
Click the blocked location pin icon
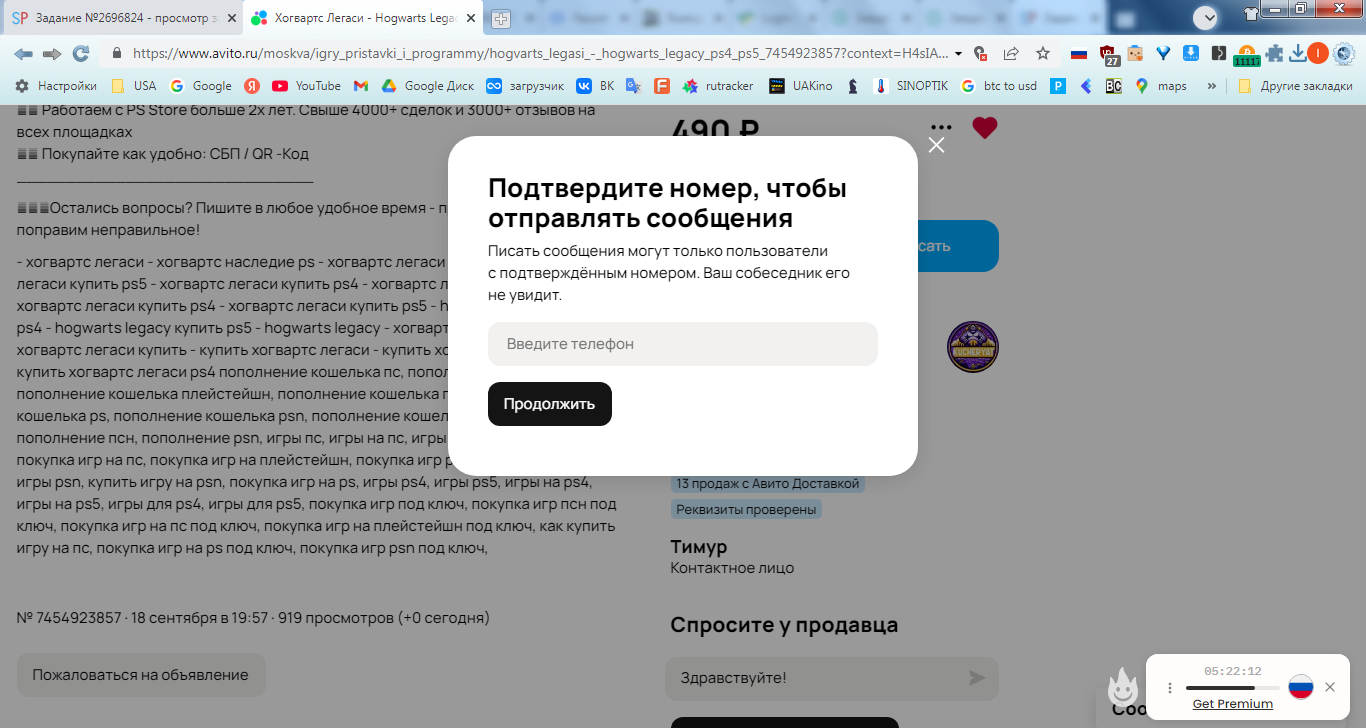point(981,54)
